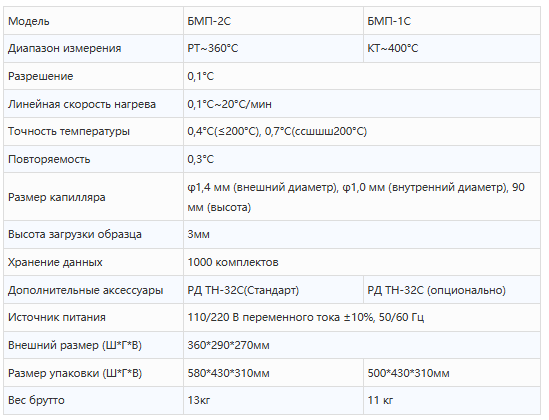
Task: Click the 500*430*310мм packaging size cell
Action: coord(452,373)
